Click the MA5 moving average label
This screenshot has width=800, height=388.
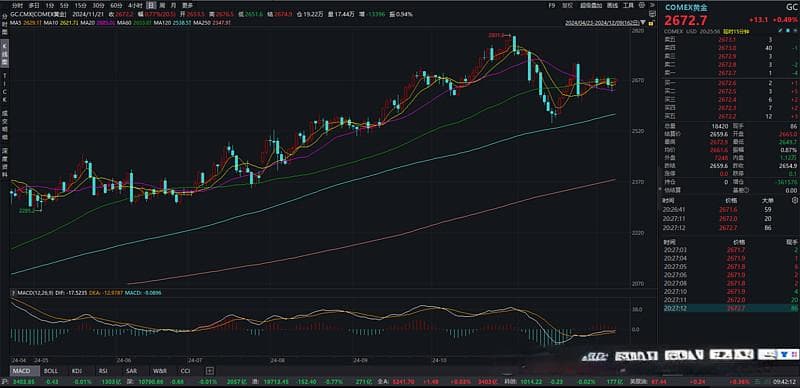coord(27,23)
